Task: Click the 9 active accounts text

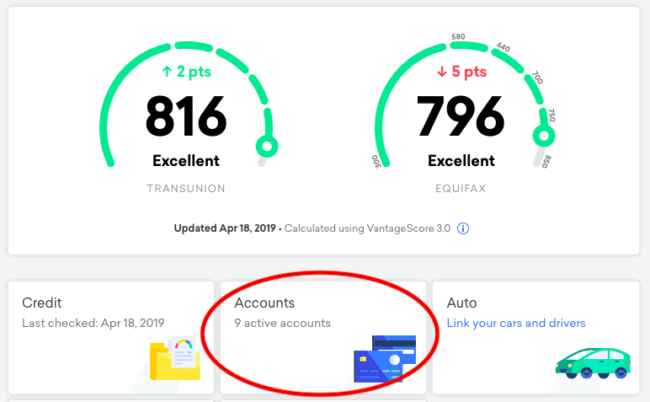Action: point(282,323)
